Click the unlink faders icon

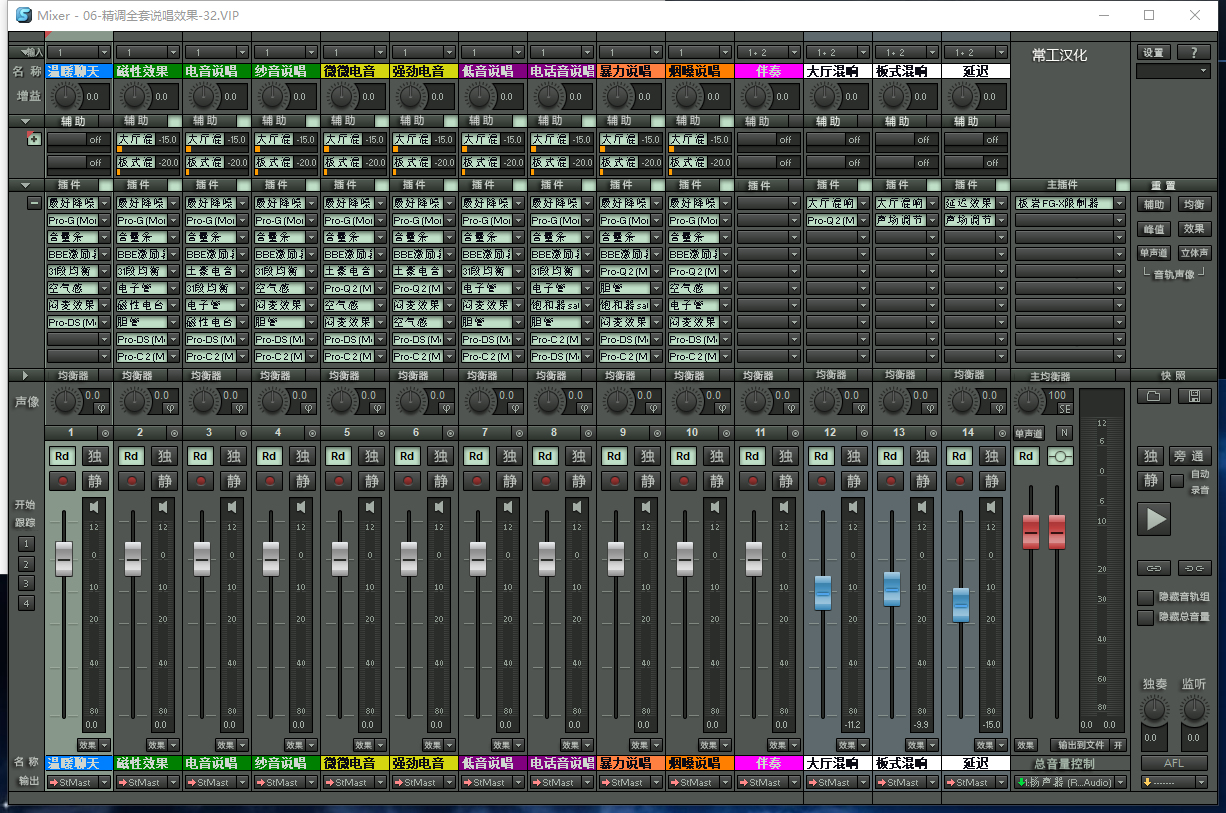(1193, 568)
